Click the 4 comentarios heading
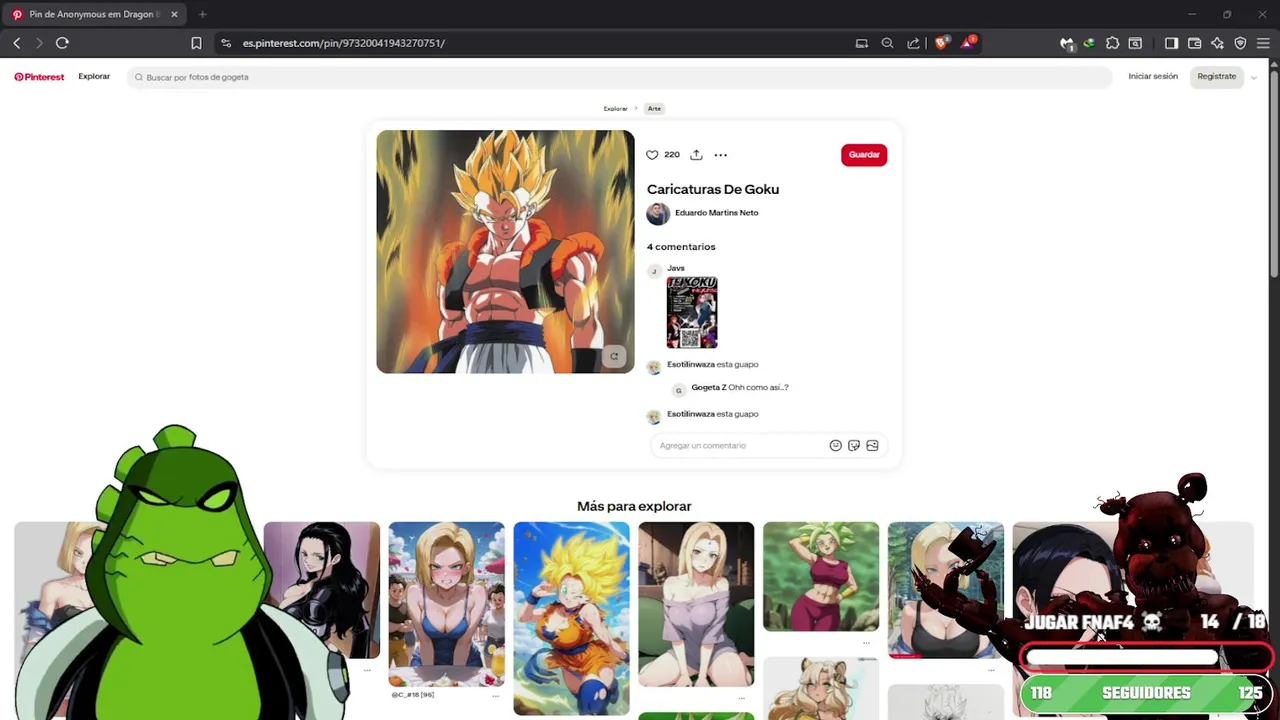The width and height of the screenshot is (1280, 720). tap(681, 247)
